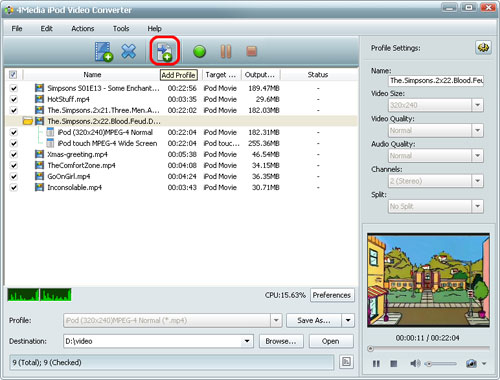Click the Add Profile toolbar icon

pos(165,52)
